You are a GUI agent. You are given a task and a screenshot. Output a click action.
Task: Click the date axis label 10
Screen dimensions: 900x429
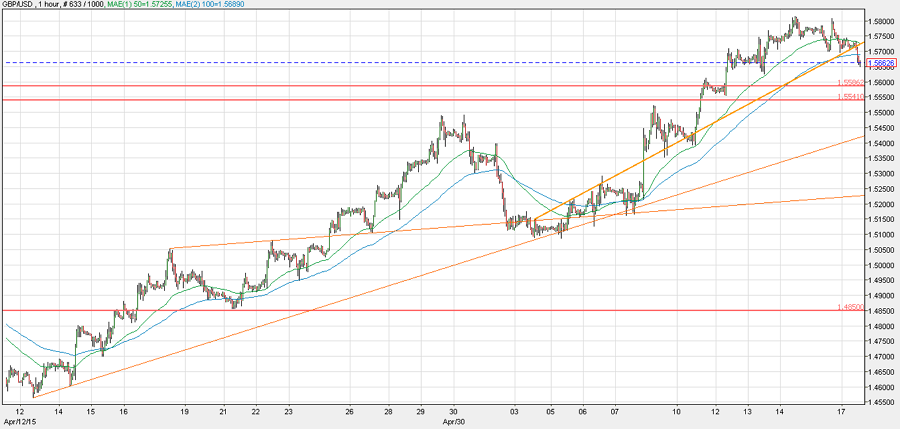677,412
